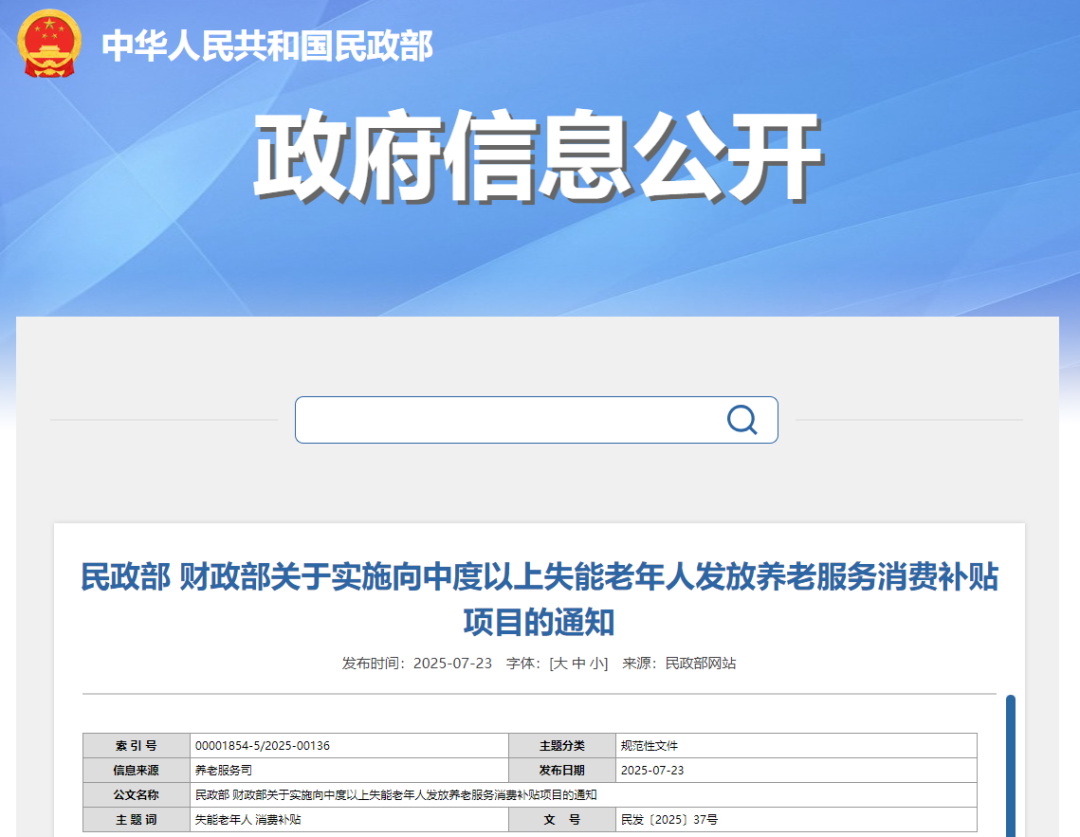Click the 来源 民政部网站 text

coord(679,663)
